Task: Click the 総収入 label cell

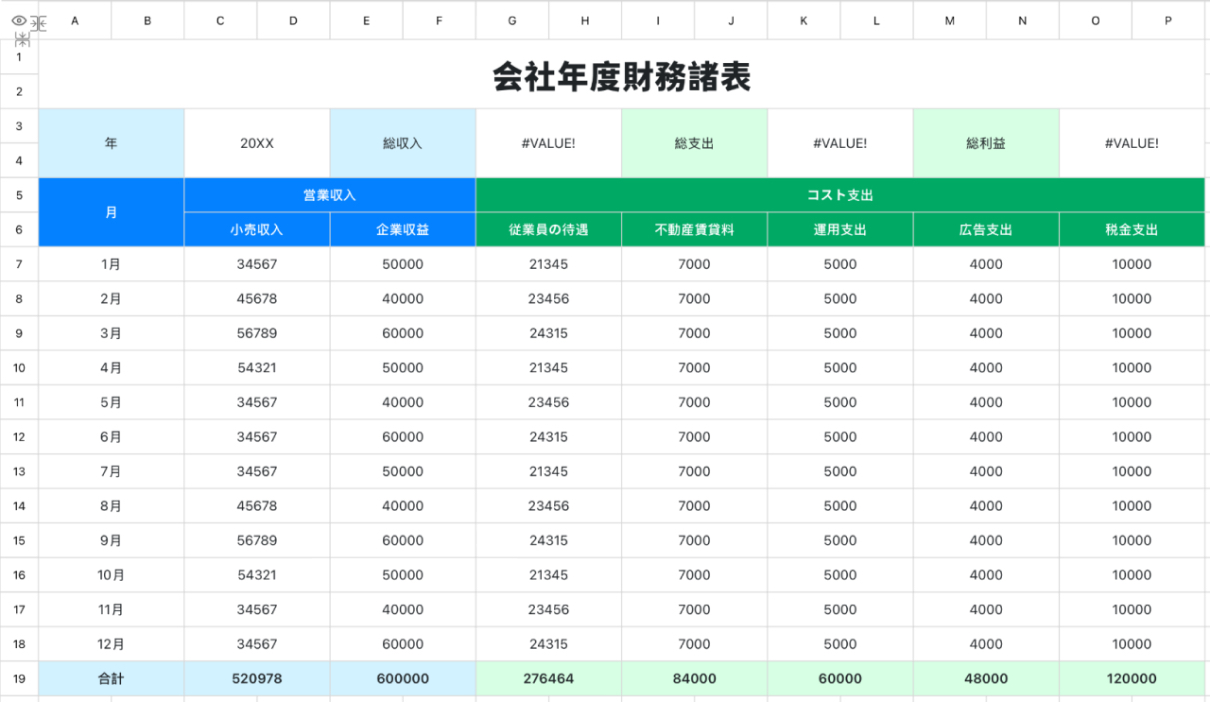Action: [403, 143]
